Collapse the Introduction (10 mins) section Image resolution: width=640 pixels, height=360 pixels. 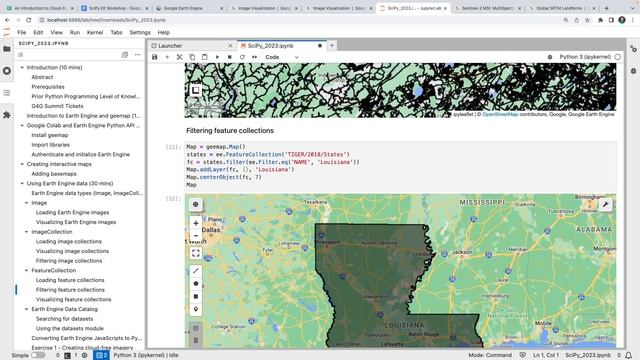[22, 67]
